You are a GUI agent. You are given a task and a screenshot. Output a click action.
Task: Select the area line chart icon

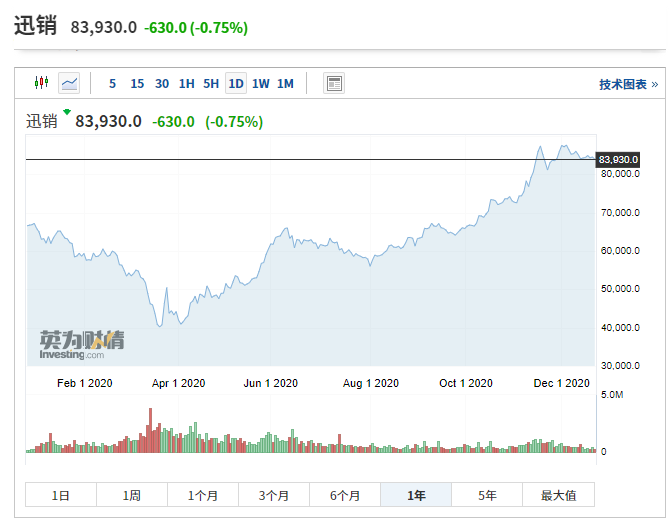pos(69,83)
